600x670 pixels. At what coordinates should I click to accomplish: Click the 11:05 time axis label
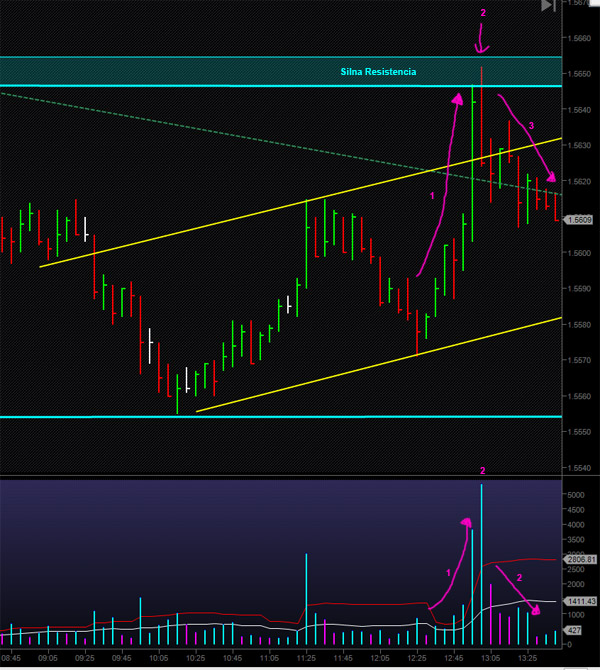point(269,658)
